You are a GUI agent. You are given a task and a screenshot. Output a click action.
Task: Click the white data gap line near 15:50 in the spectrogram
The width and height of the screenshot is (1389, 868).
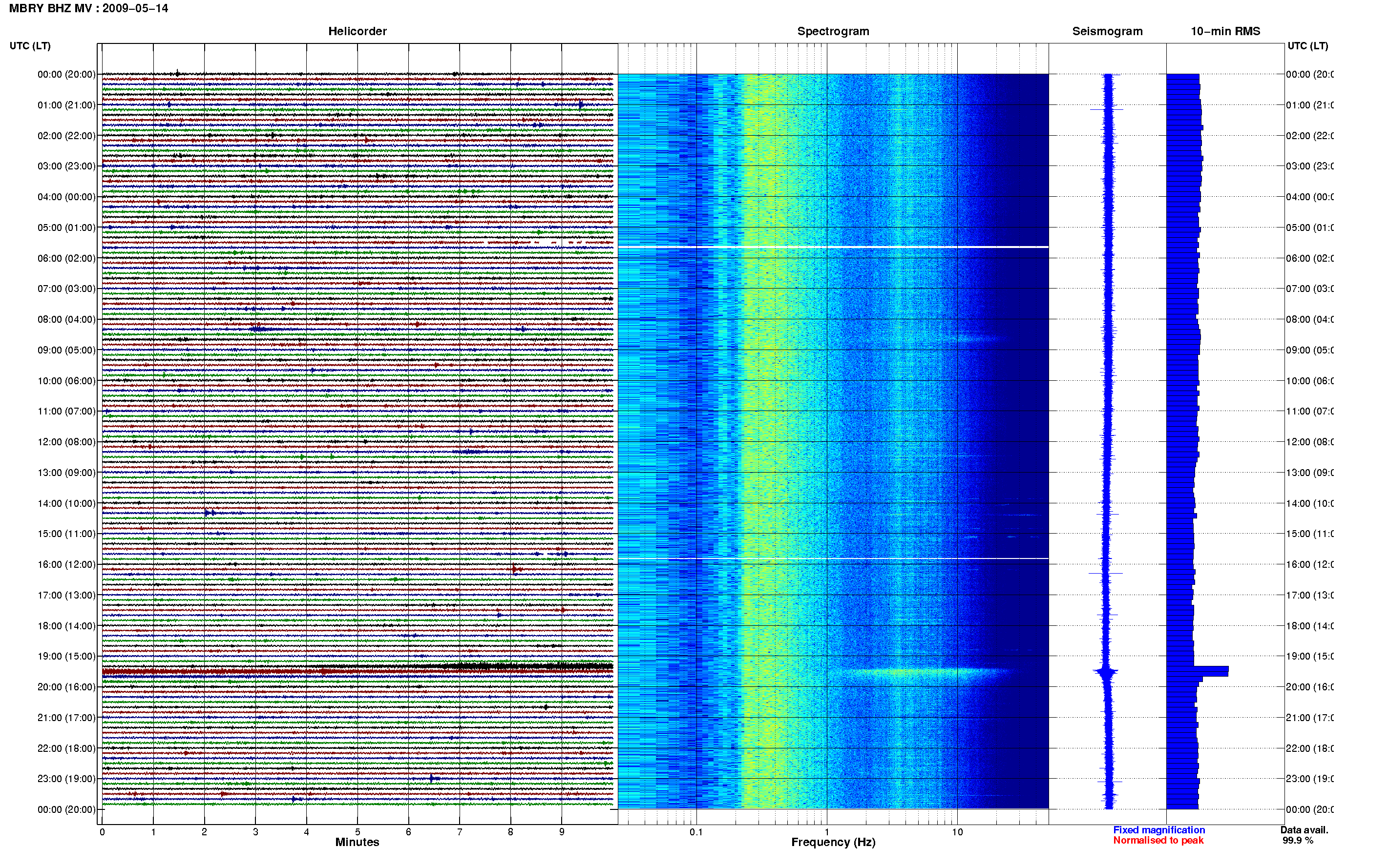[x=833, y=558]
